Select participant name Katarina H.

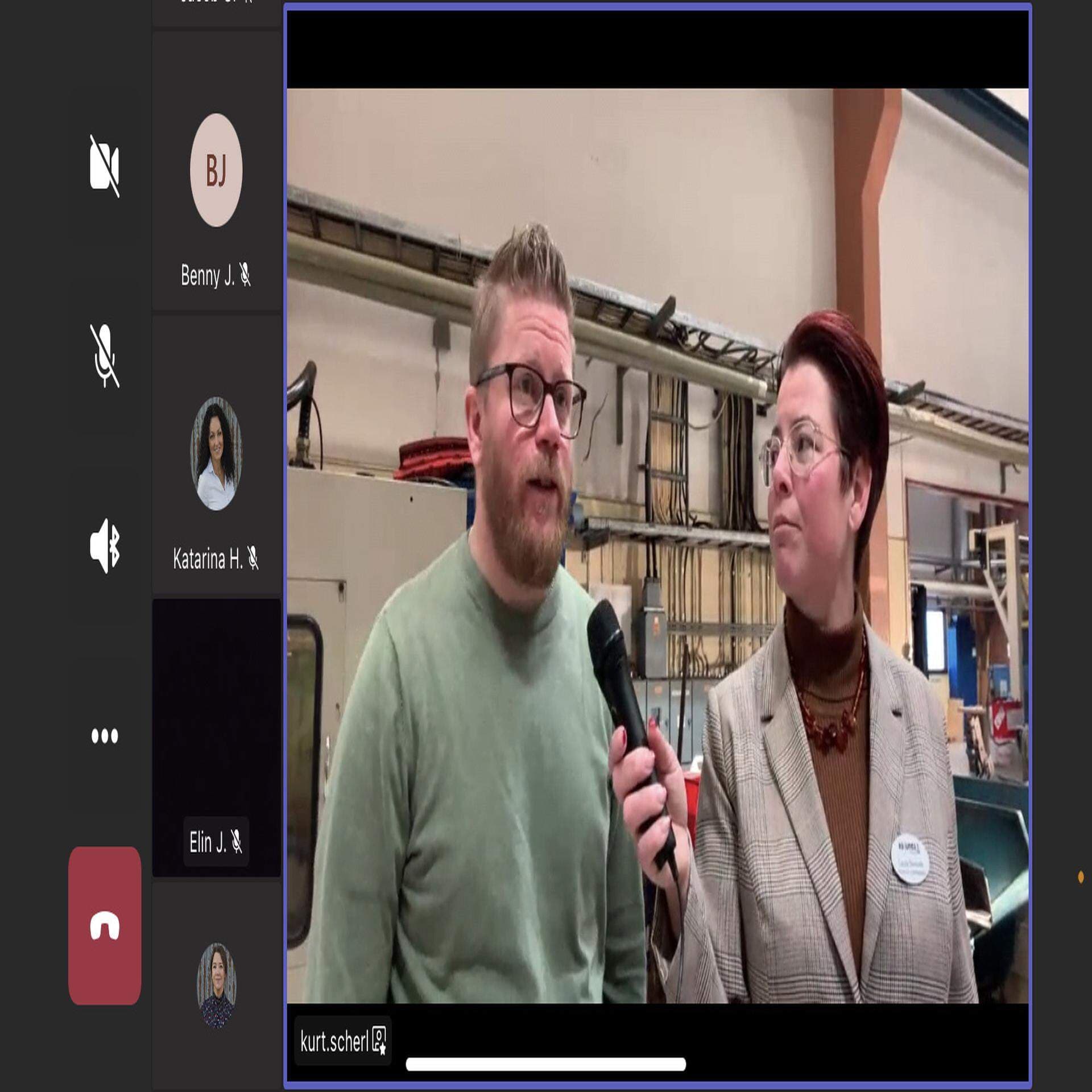[207, 560]
